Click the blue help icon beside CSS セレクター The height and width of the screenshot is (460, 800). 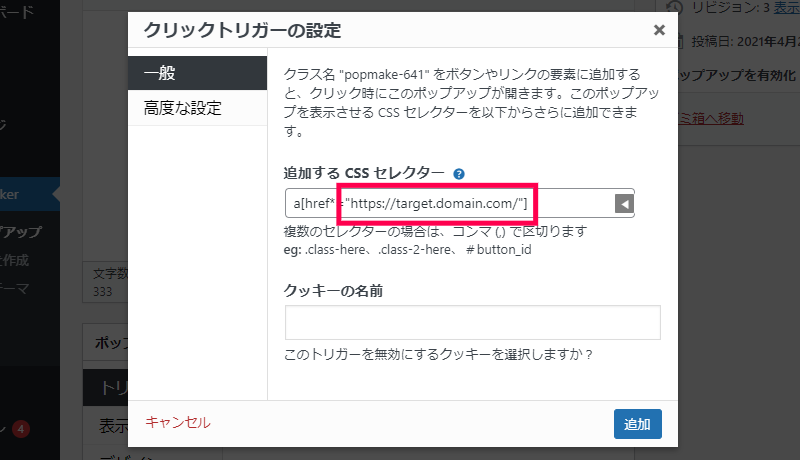459,174
